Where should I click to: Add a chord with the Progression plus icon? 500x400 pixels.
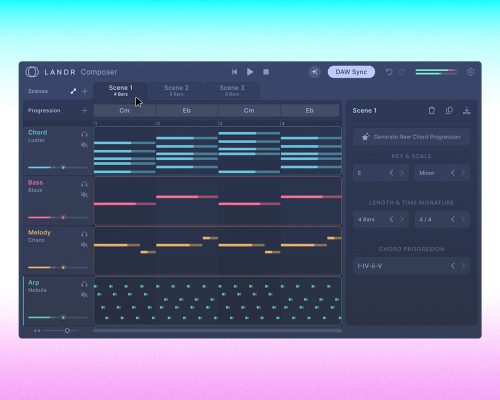[x=85, y=110]
